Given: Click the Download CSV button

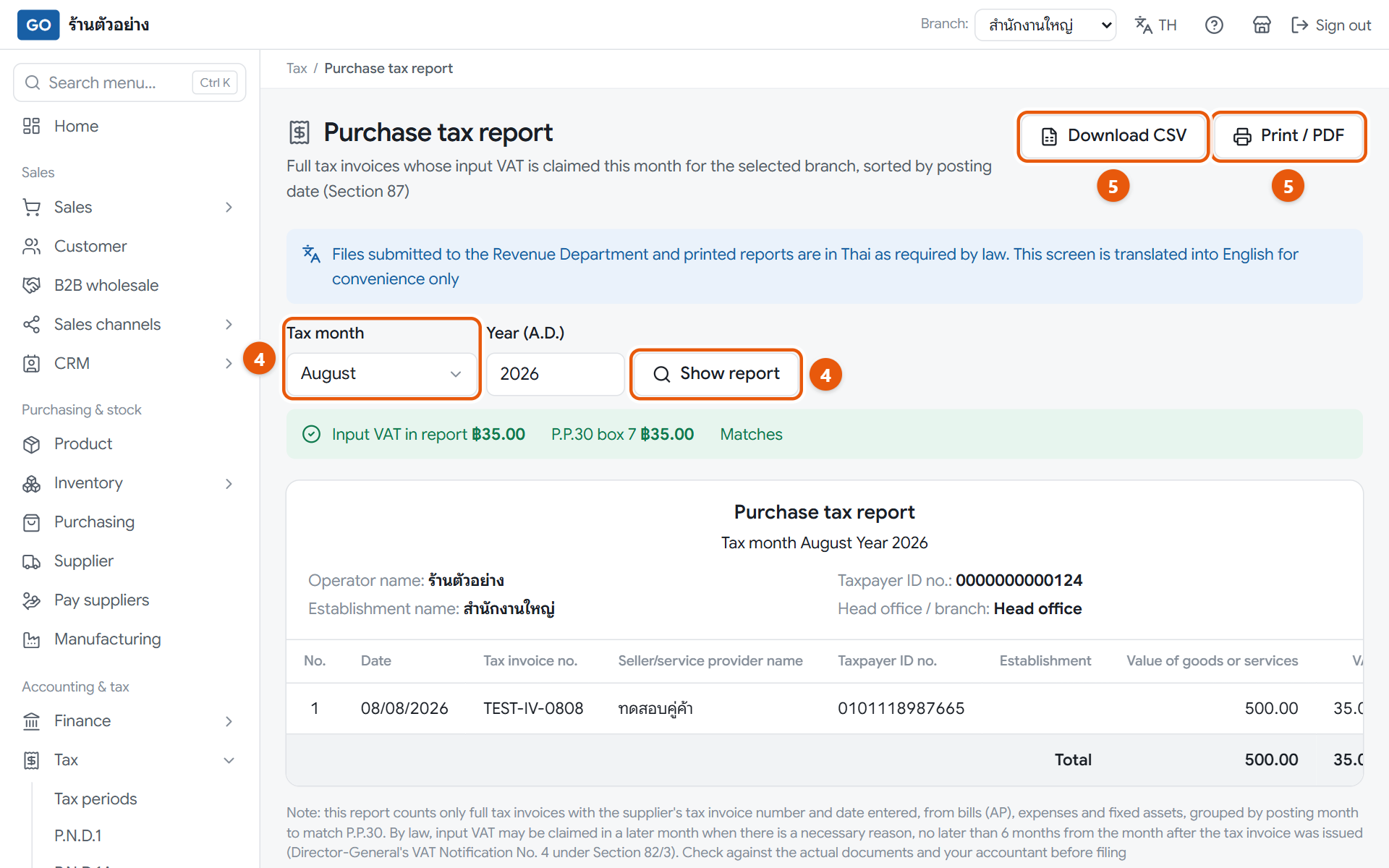Looking at the screenshot, I should coord(1113,136).
